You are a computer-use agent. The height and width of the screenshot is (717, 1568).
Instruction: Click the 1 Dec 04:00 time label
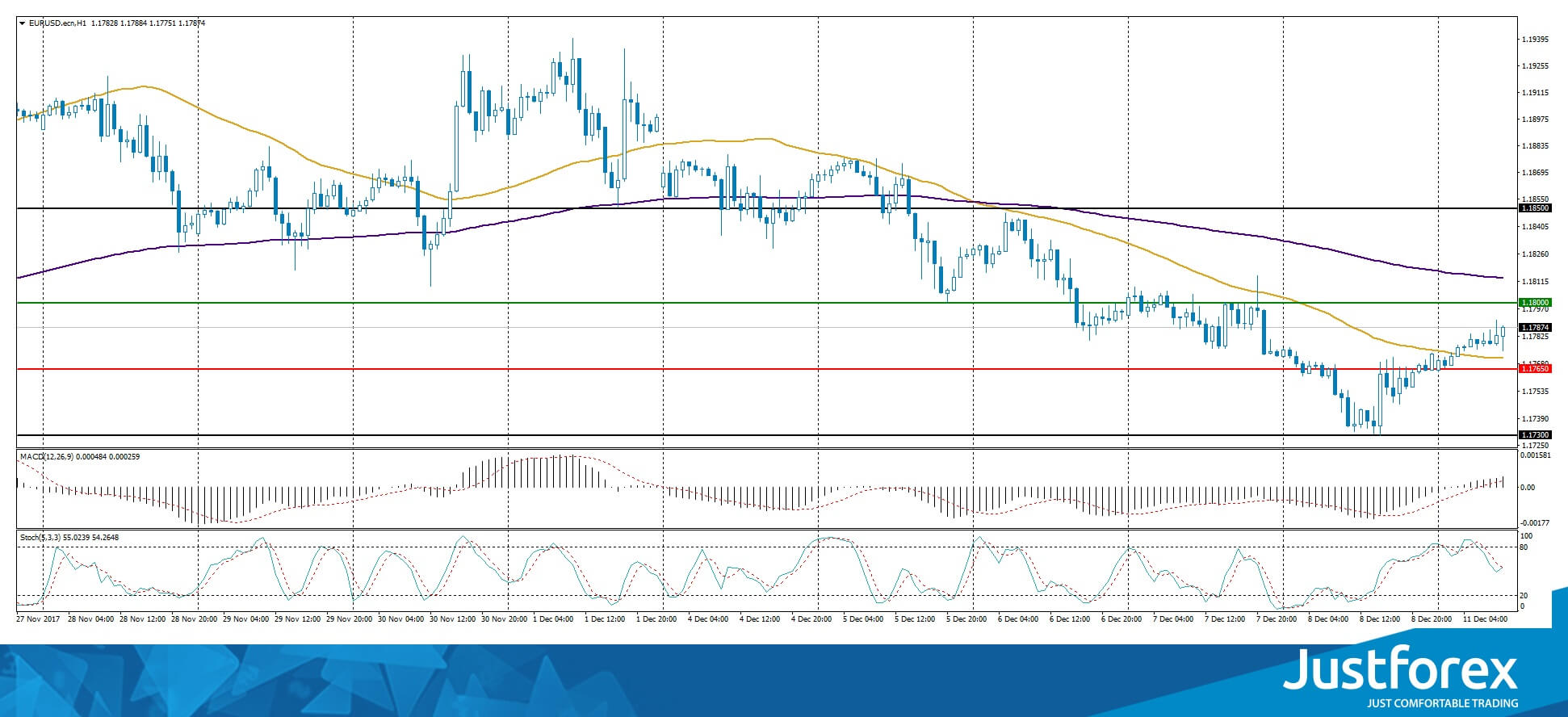pyautogui.click(x=553, y=619)
